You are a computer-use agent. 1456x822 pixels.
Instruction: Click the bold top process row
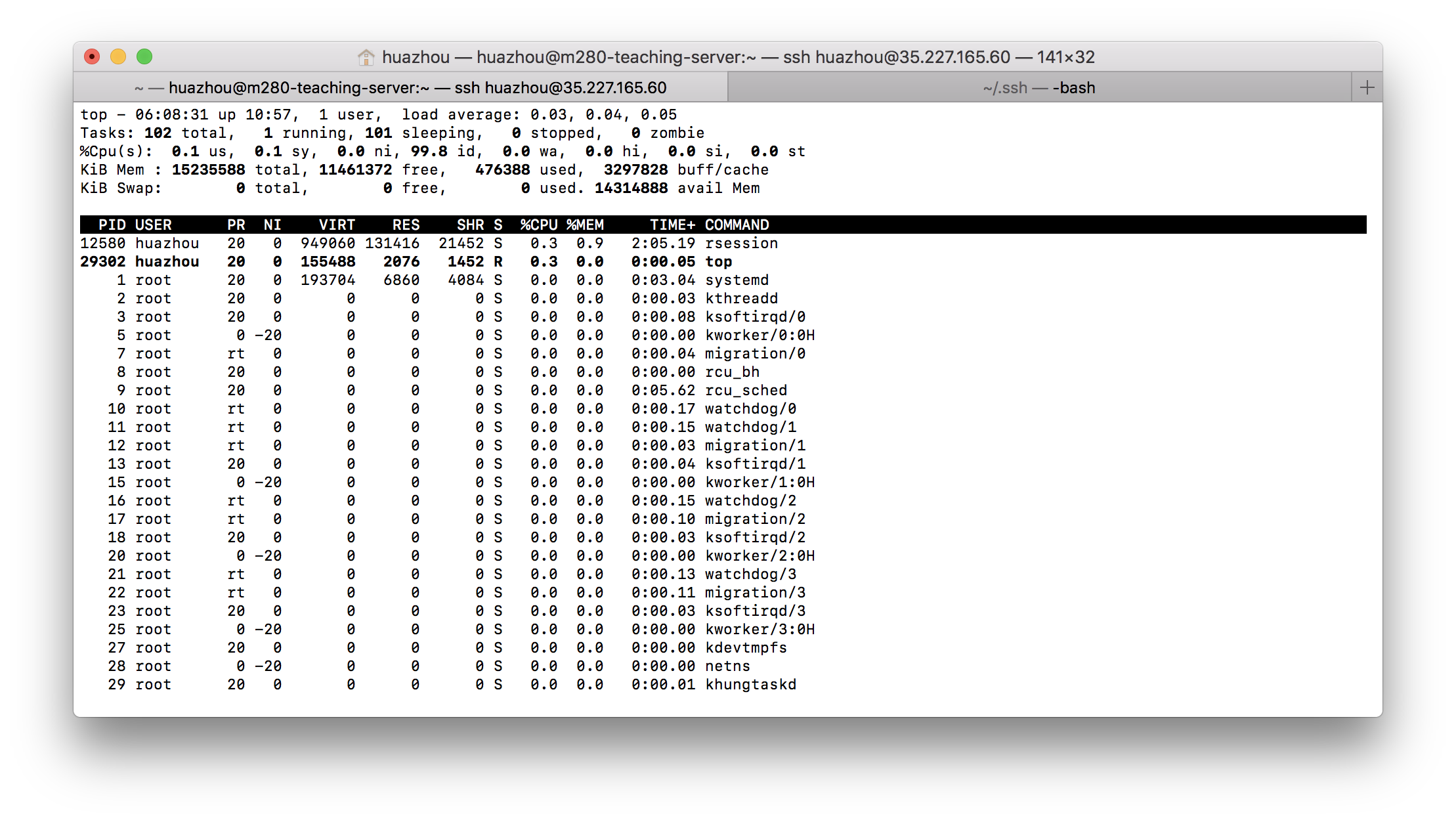[x=718, y=261]
